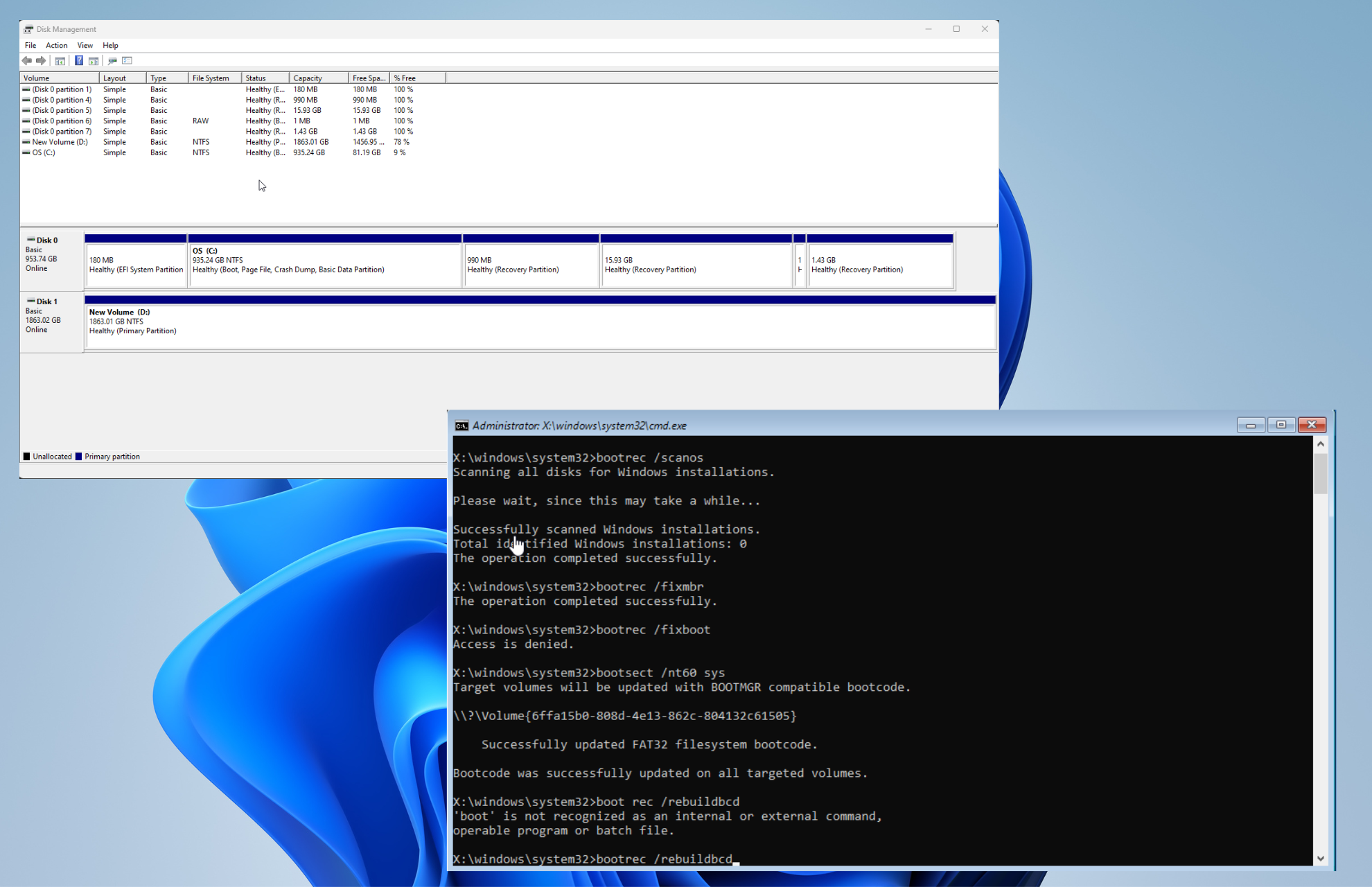Click the blue Help question mark icon
Screen dimensions: 1372x887
[79, 61]
